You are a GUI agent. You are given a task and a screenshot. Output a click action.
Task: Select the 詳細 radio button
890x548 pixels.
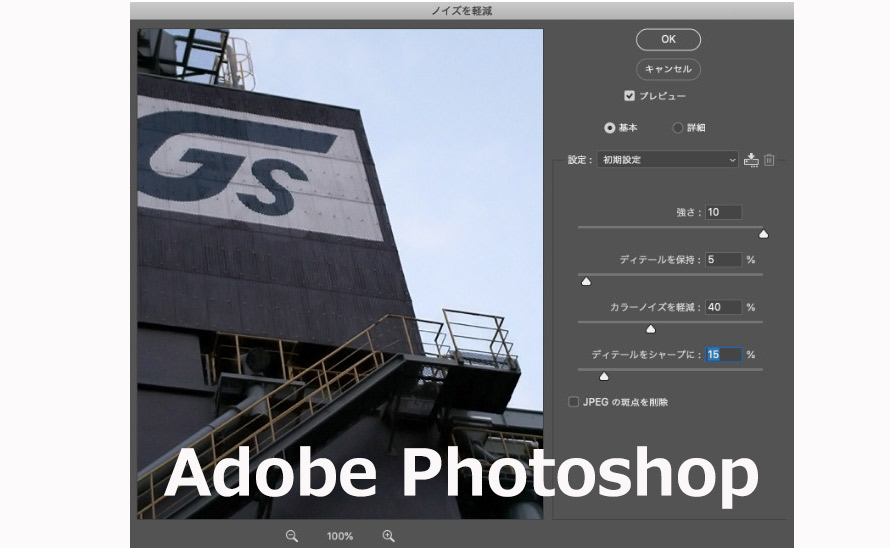(x=677, y=128)
